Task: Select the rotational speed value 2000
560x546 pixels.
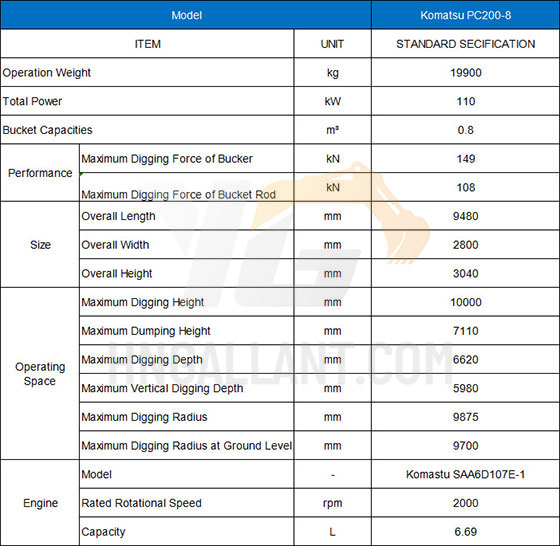Action: 466,503
